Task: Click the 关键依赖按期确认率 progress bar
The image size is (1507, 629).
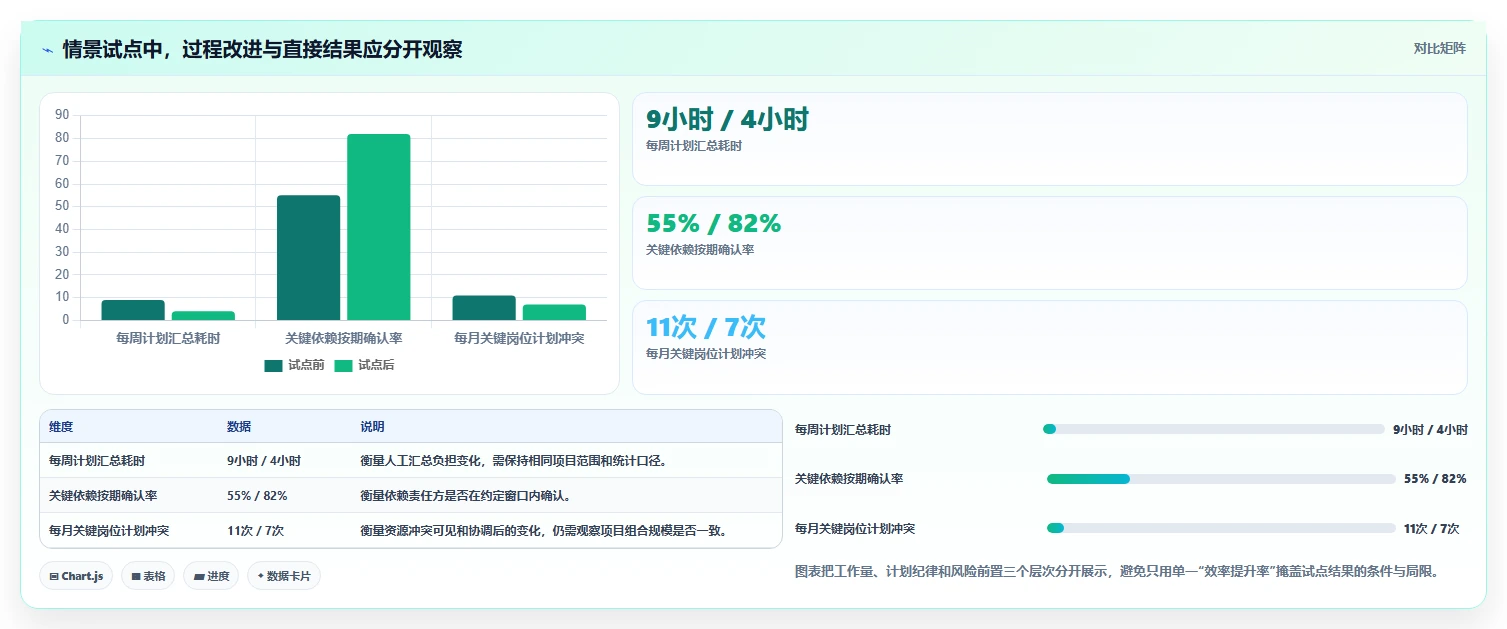Action: coord(1221,479)
